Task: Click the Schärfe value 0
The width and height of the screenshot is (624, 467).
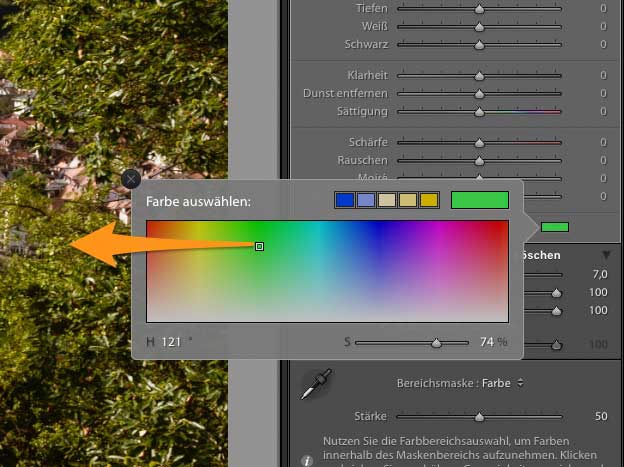Action: click(x=603, y=142)
